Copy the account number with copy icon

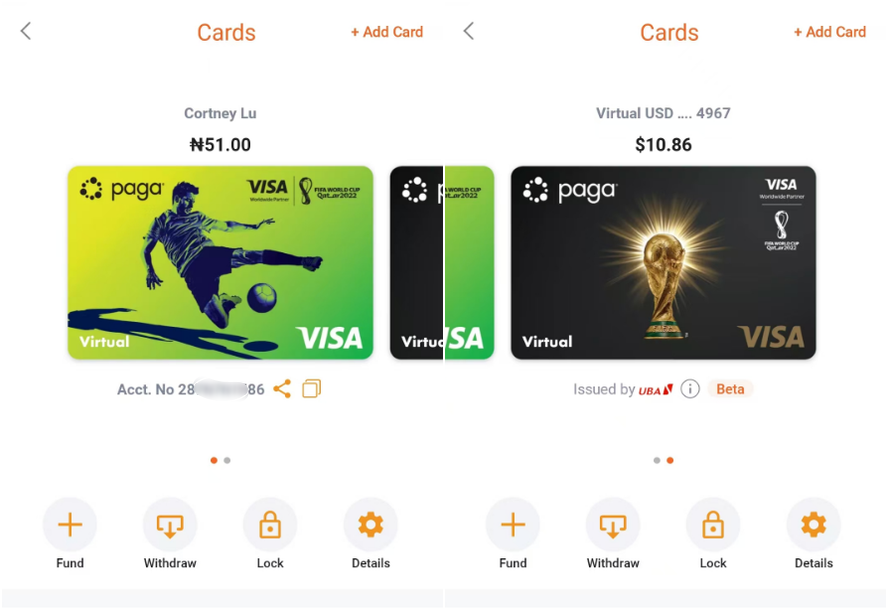pos(311,389)
